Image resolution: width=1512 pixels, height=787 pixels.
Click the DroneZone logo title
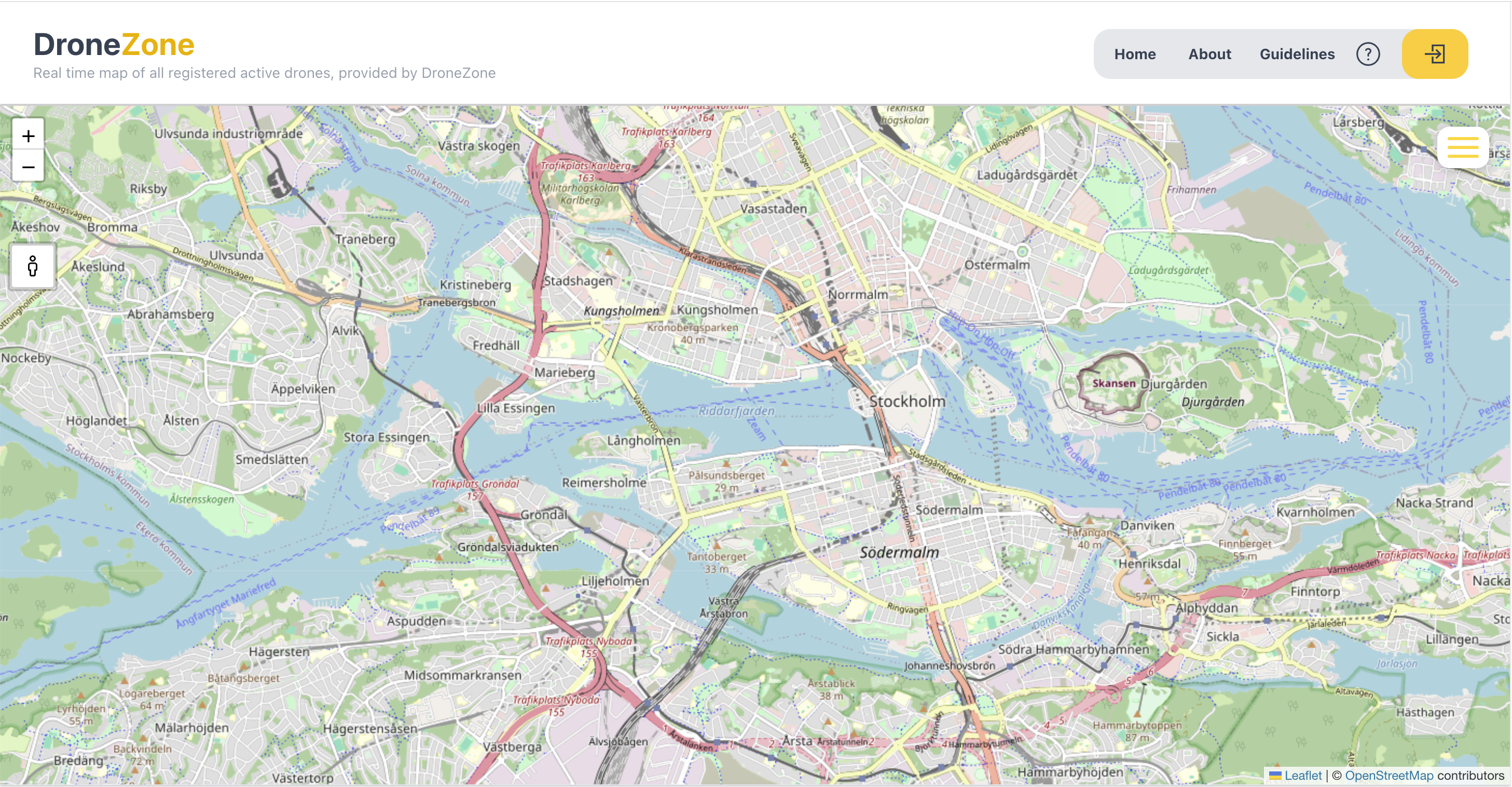coord(114,45)
